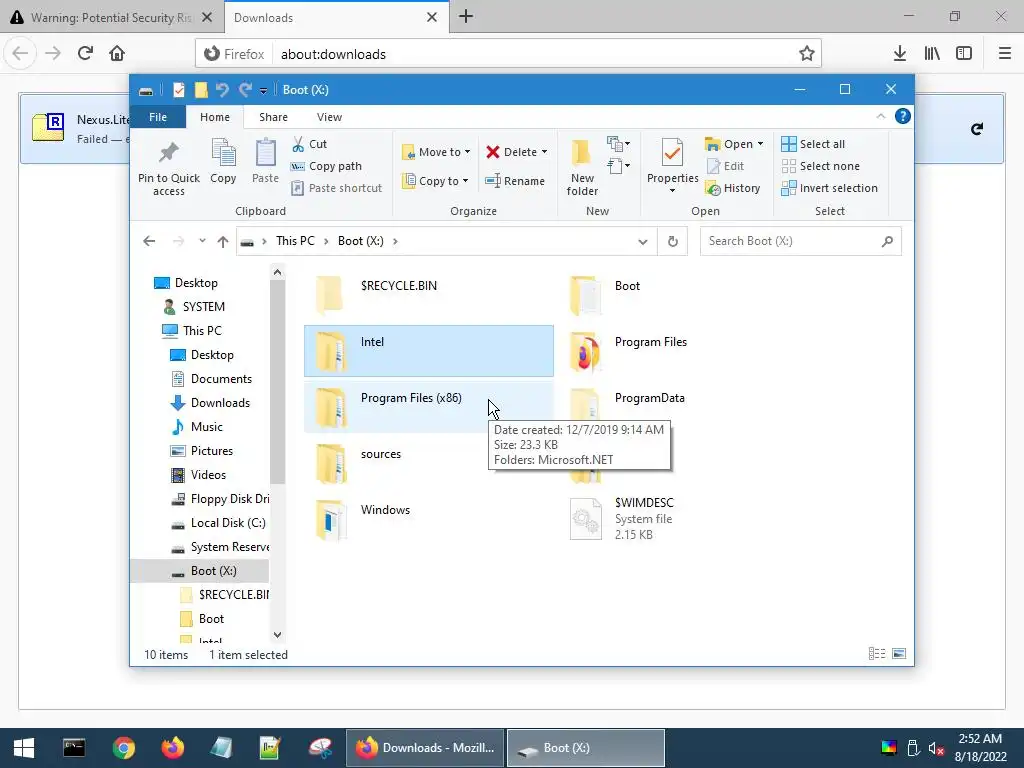
Task: Select the Program Files folder
Action: pos(683,351)
